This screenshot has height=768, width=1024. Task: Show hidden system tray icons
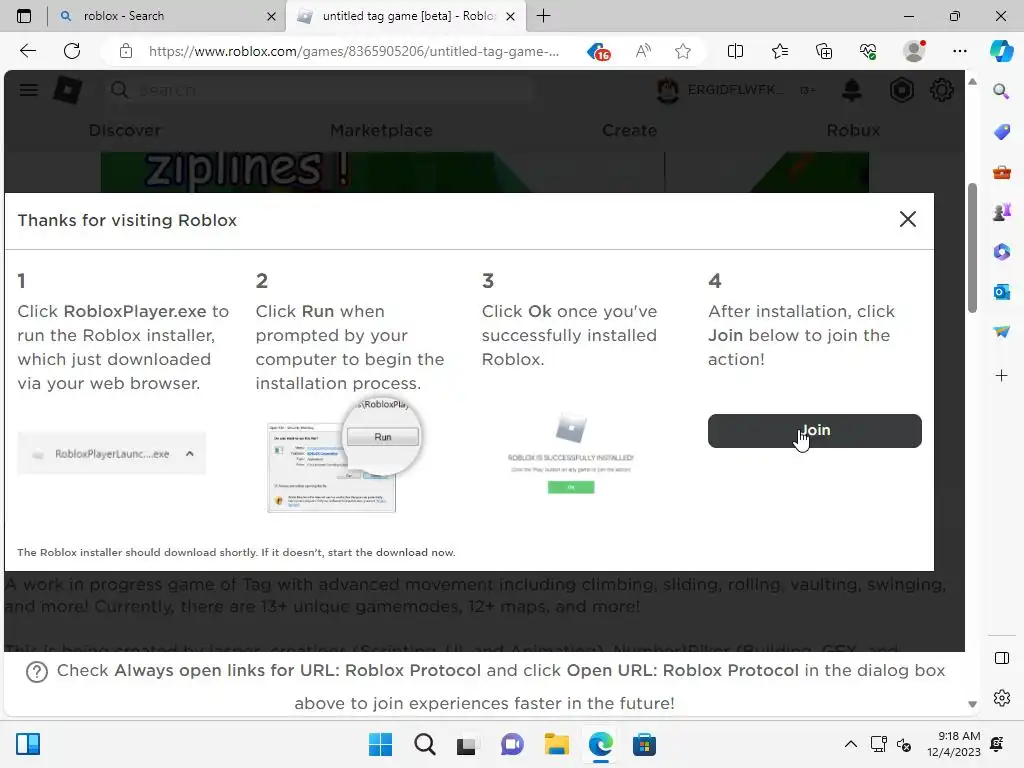click(850, 744)
